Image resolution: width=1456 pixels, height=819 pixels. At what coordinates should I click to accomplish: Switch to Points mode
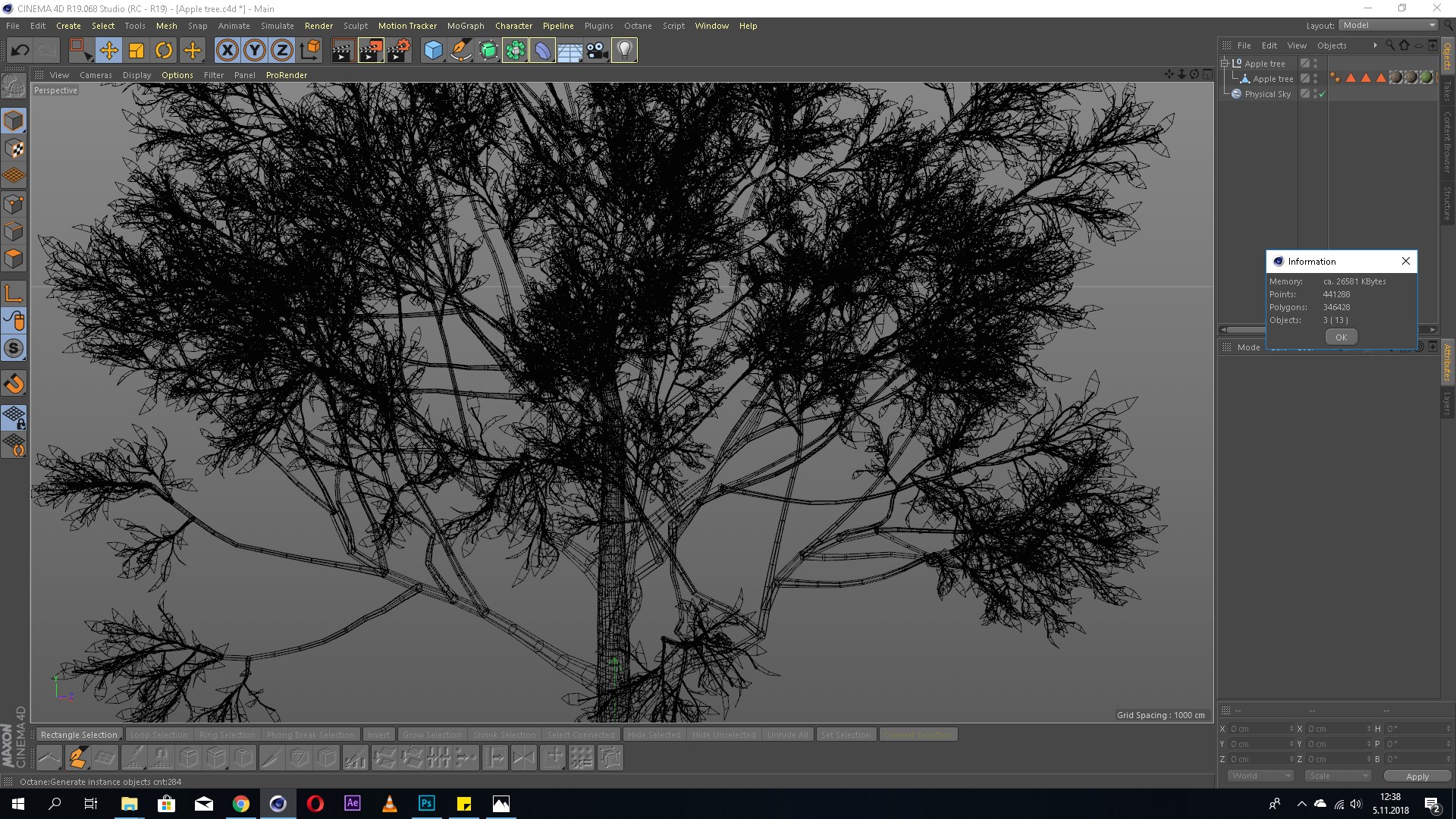[x=14, y=204]
